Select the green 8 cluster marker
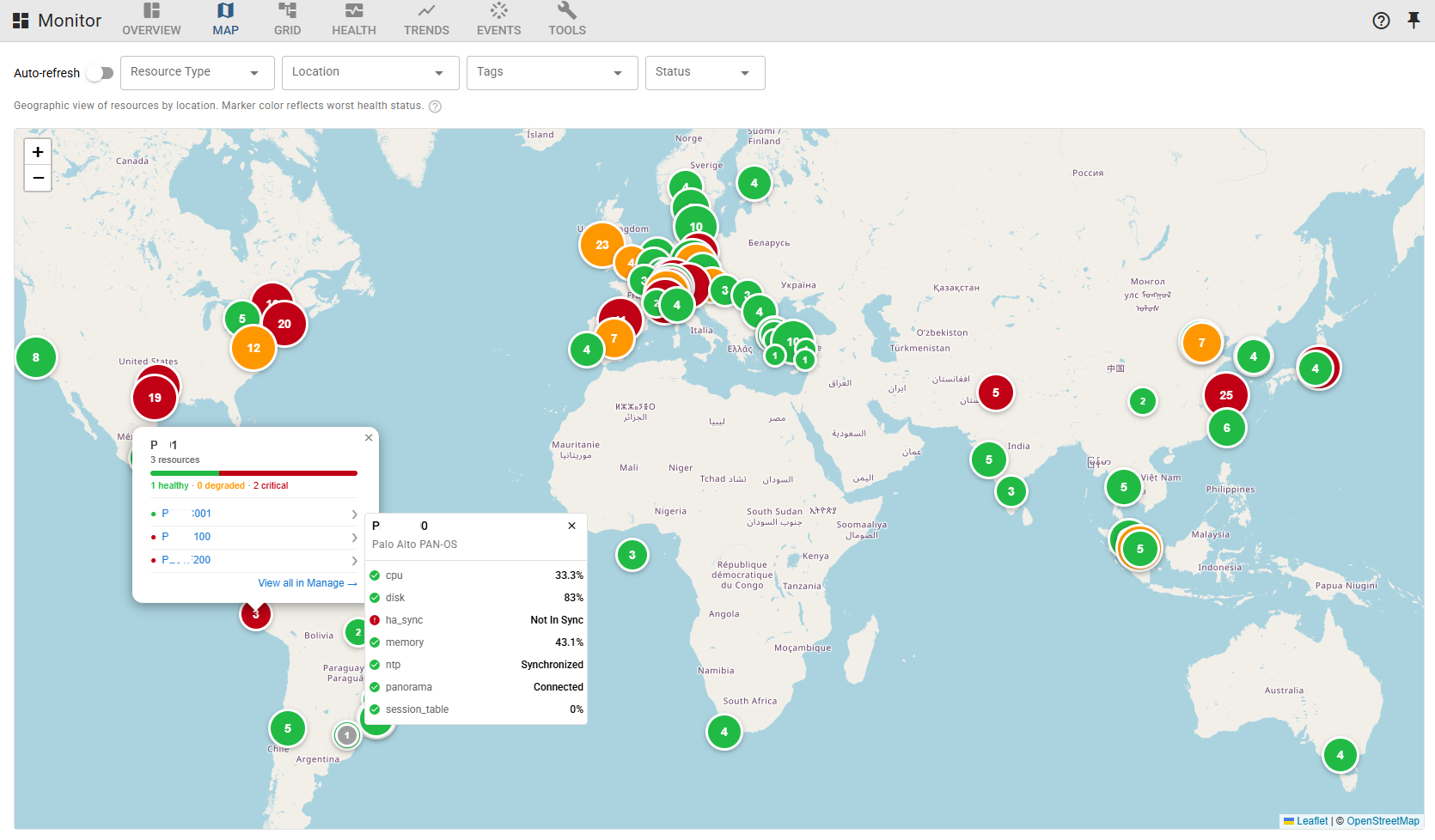The height and width of the screenshot is (840, 1435). [x=36, y=357]
